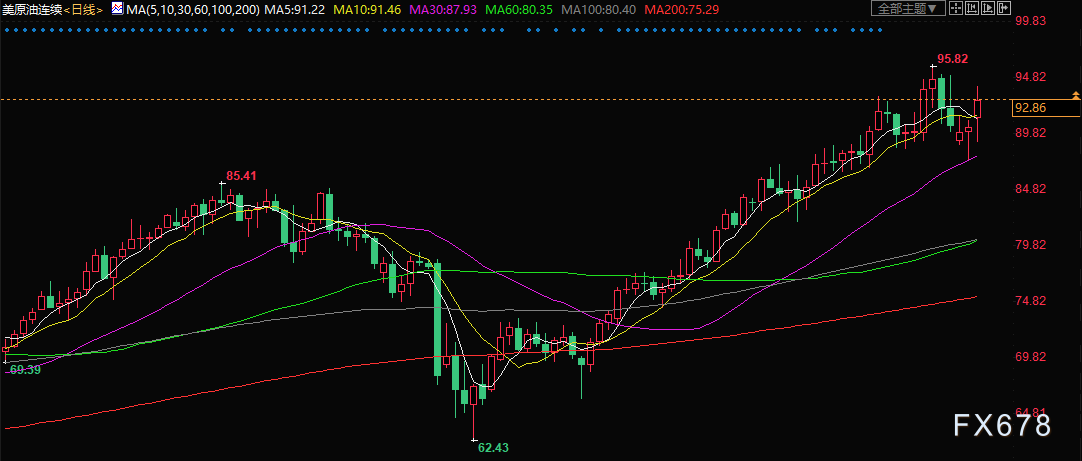Select the MA5:91.22 indicator label
1082x461 pixels.
(295, 10)
